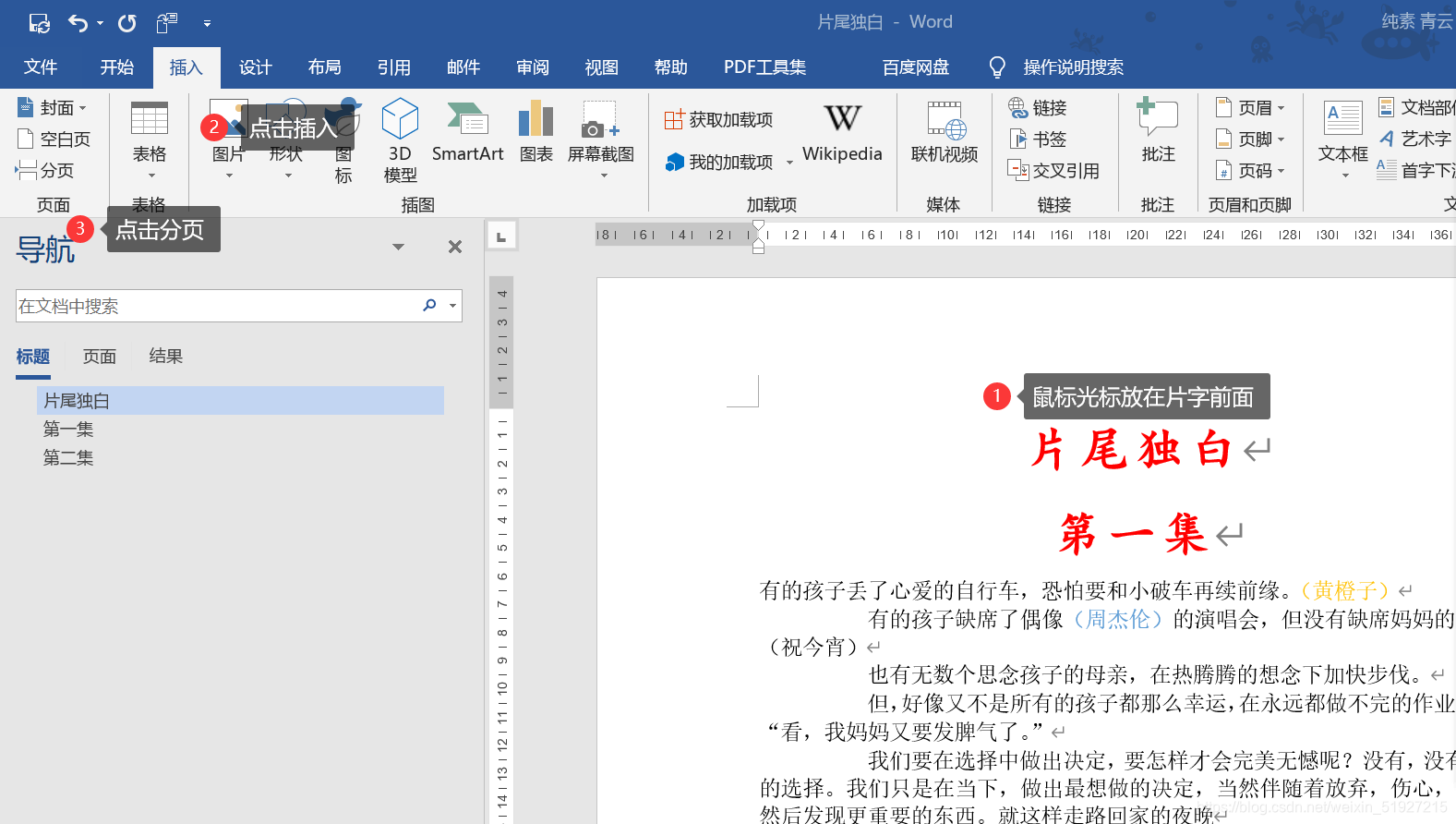Jump to 第一集 heading in navigation
Screen dimensions: 1456x824
(x=68, y=430)
